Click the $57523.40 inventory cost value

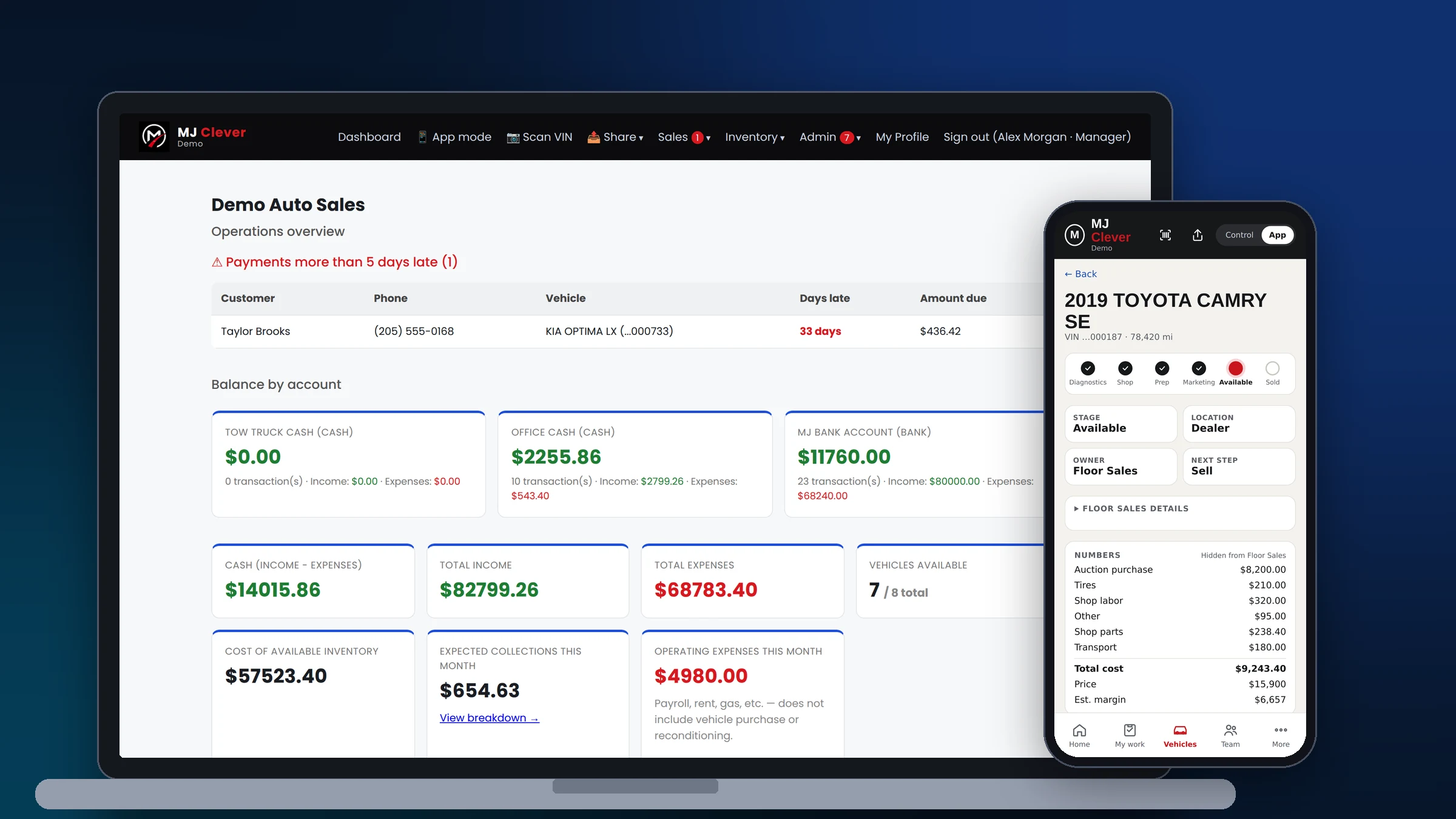click(x=275, y=676)
